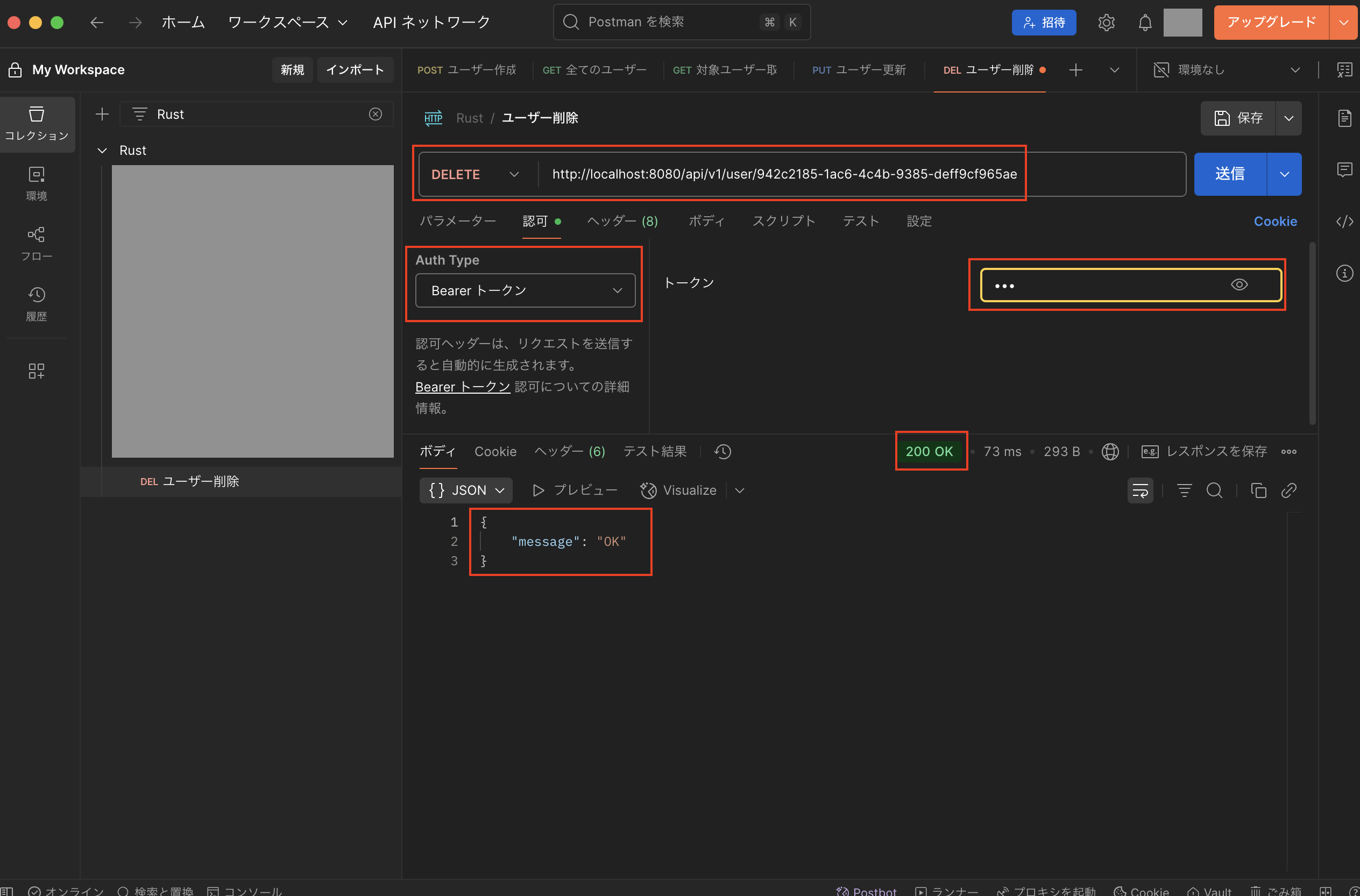Screen dimensions: 1360x896
Task: Focus the Postman search field
Action: pos(682,22)
